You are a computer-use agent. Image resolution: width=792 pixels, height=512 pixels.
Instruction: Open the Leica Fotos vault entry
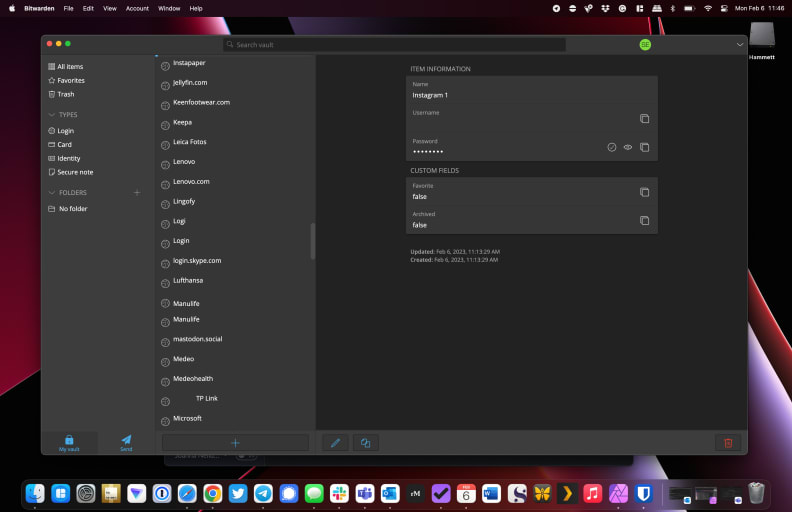[234, 143]
